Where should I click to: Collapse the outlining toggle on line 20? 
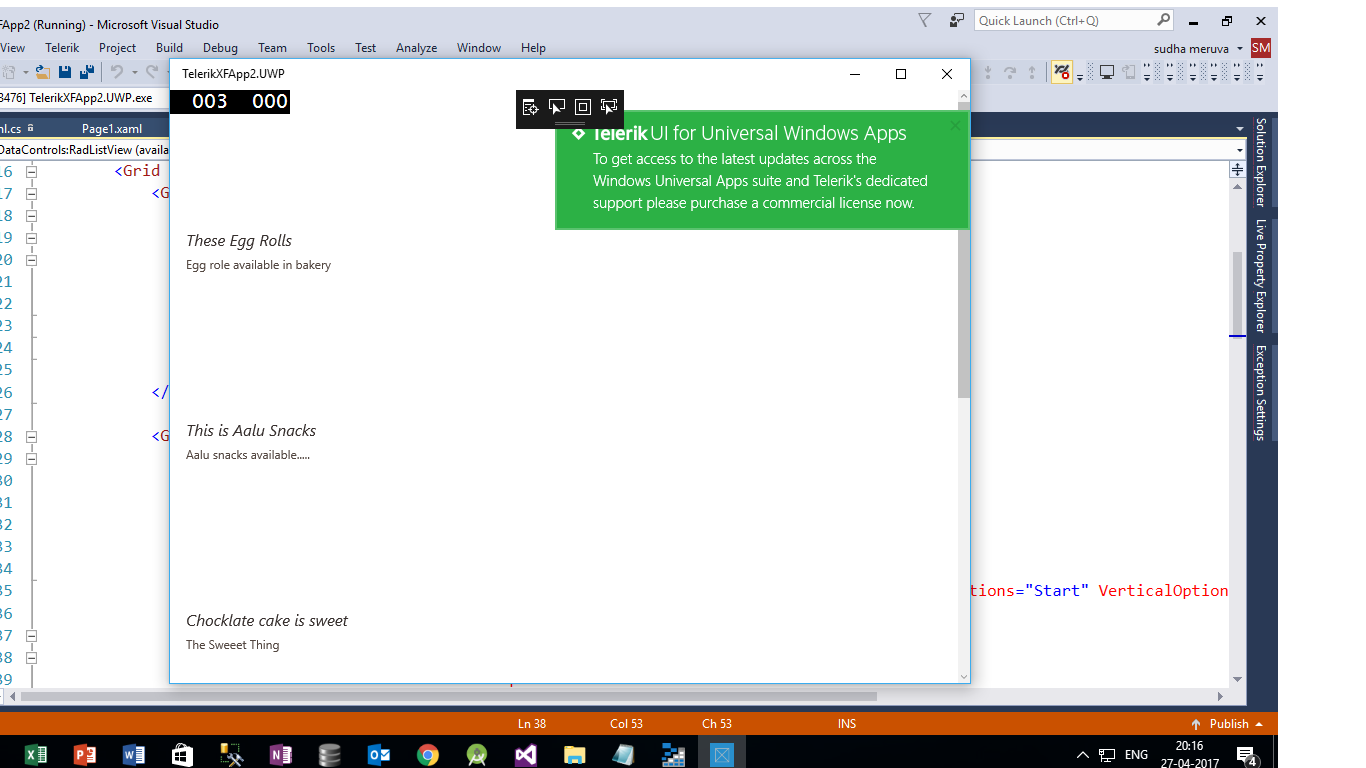click(x=31, y=259)
